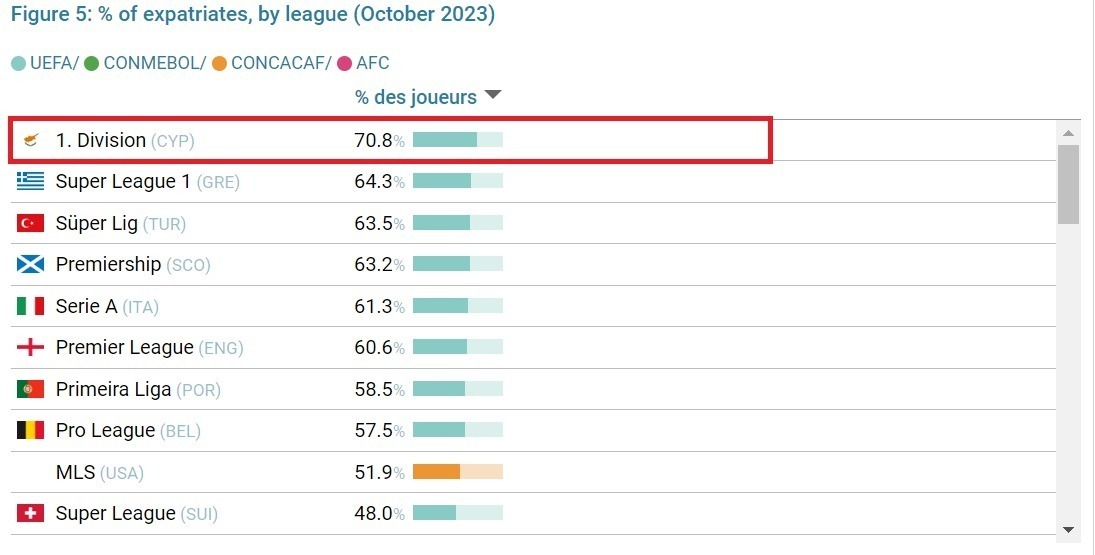Click the Italy flag icon
Screen dimensions: 1095x555
(x=30, y=306)
